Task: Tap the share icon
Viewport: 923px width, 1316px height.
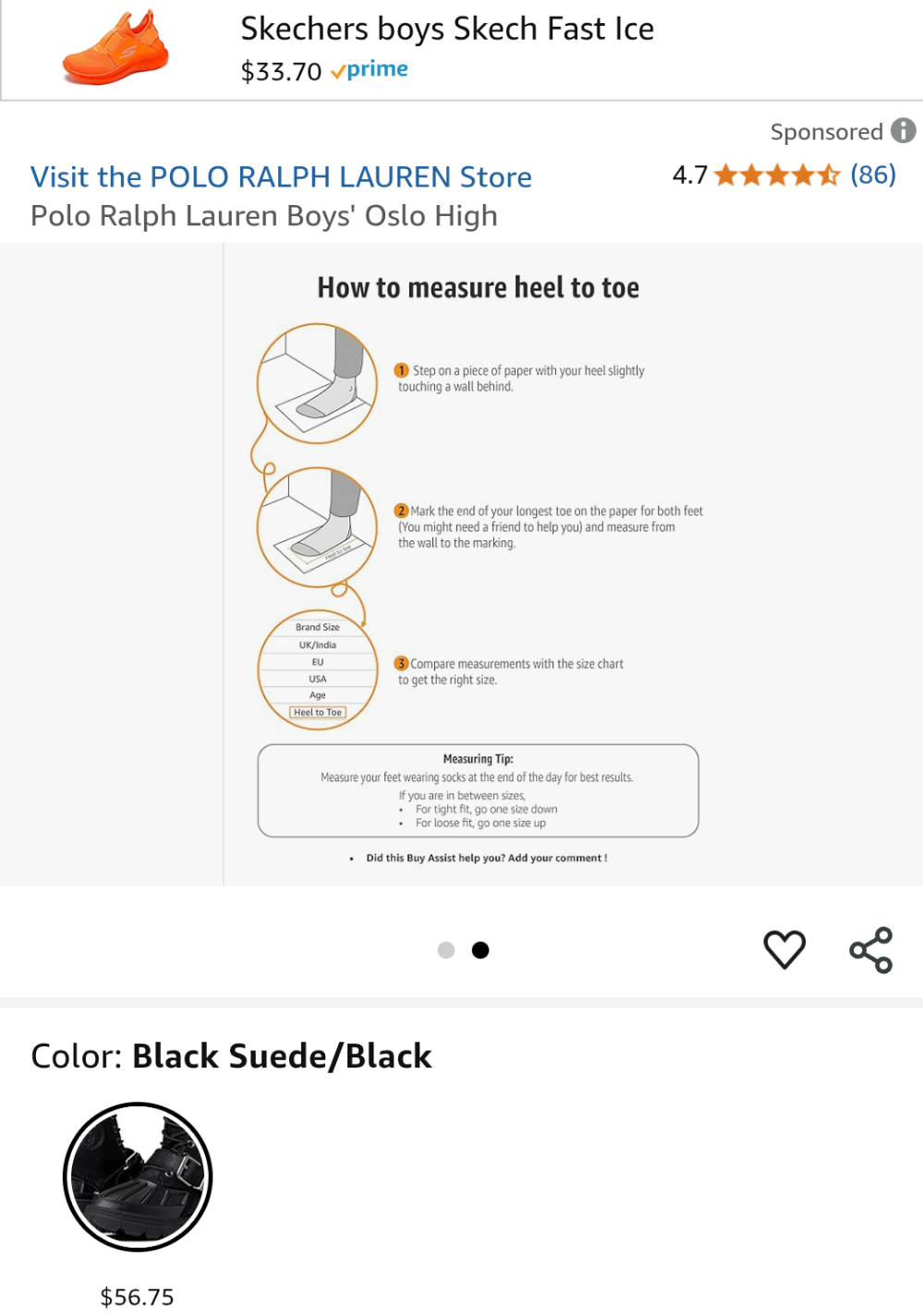Action: (x=870, y=949)
